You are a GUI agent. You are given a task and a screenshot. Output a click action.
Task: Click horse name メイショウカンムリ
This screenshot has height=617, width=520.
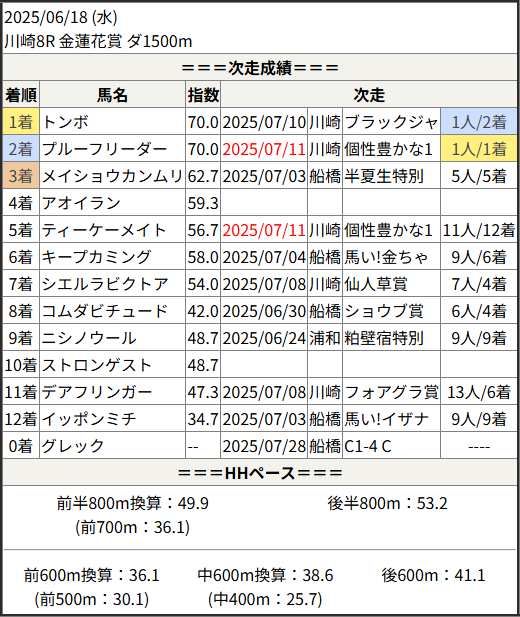point(112,176)
